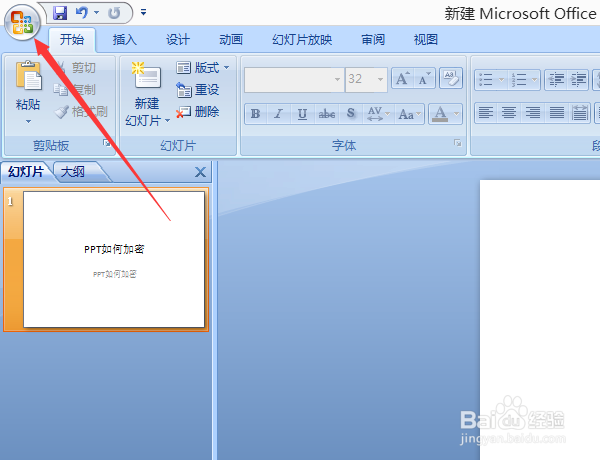600x460 pixels.
Task: Open the font color dropdown arrow
Action: coord(456,114)
